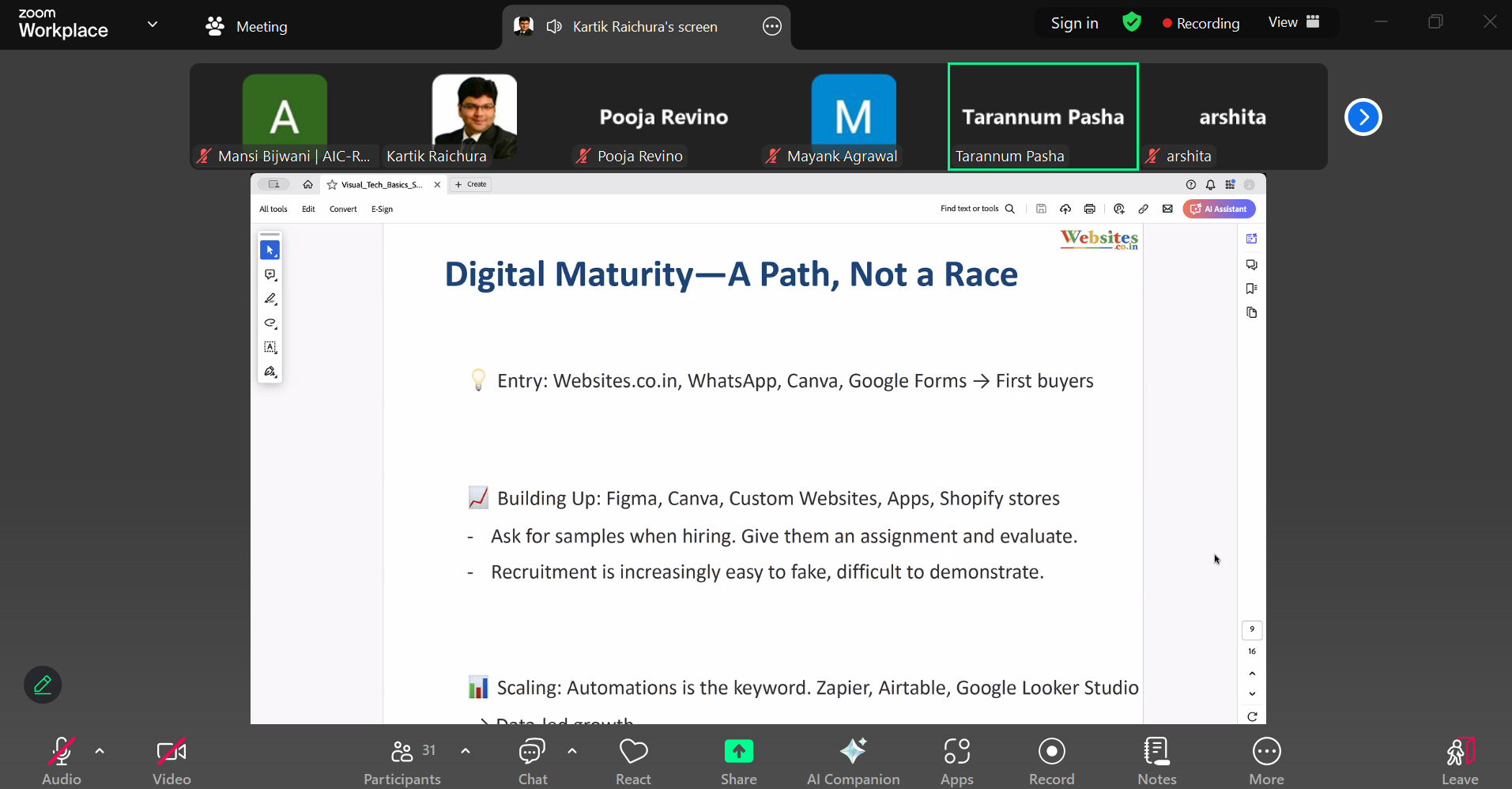
Task: Open Acrobat notifications bell
Action: click(1210, 184)
